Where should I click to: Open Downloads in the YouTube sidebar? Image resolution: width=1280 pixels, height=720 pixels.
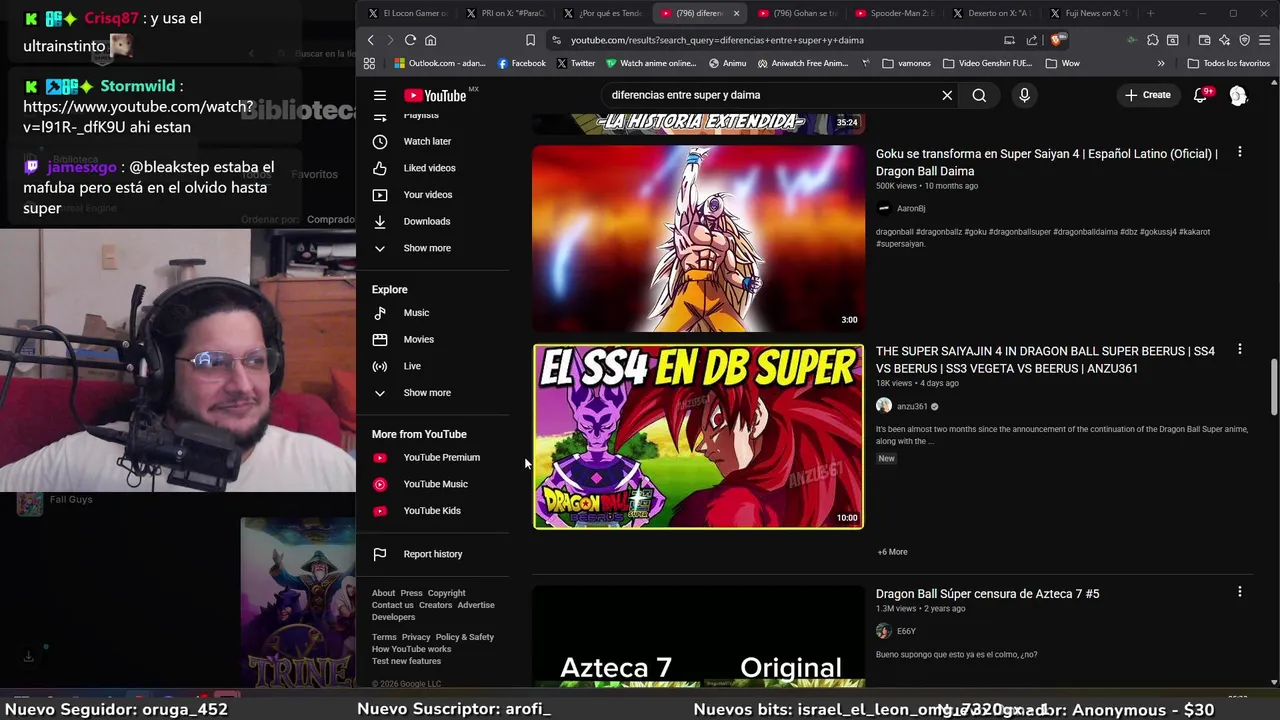tap(426, 221)
